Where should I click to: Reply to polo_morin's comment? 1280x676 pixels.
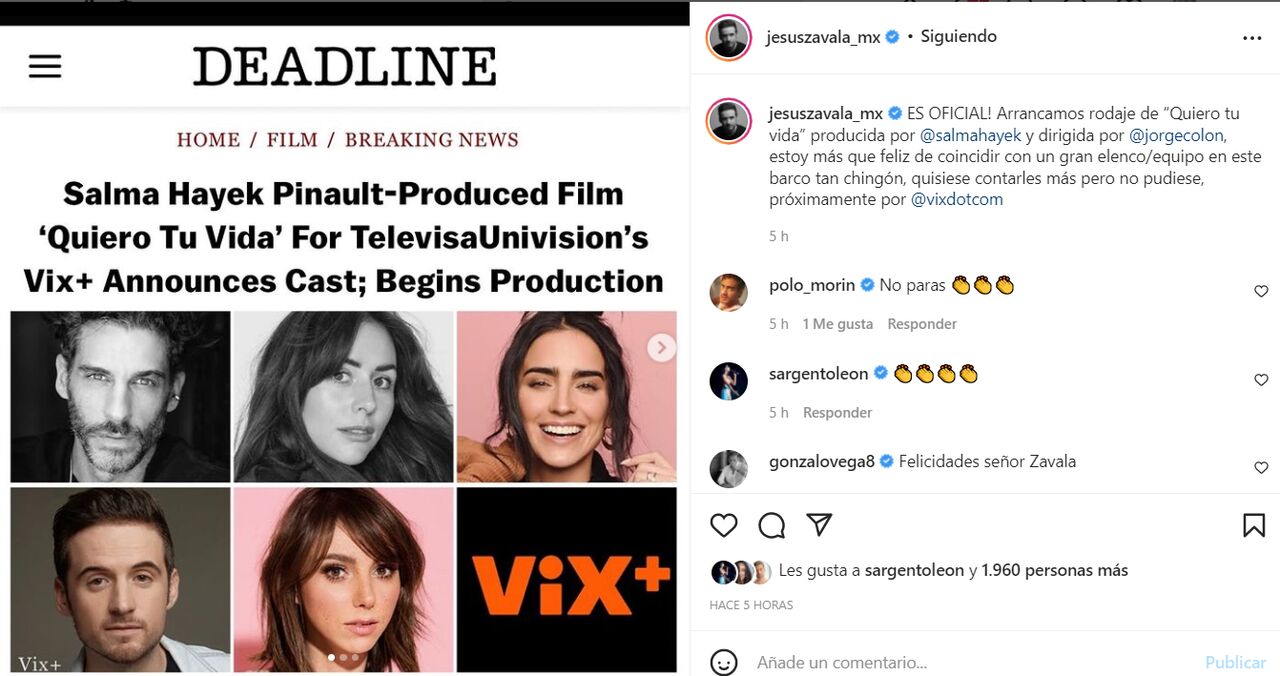[922, 324]
